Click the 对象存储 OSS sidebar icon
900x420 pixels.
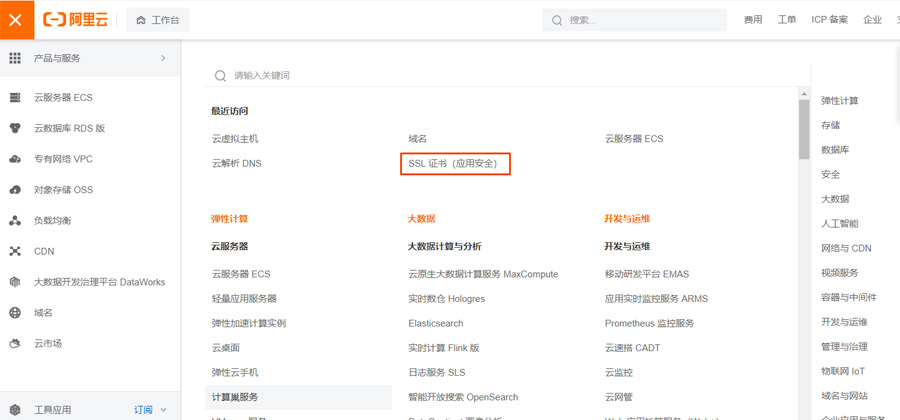(x=15, y=190)
